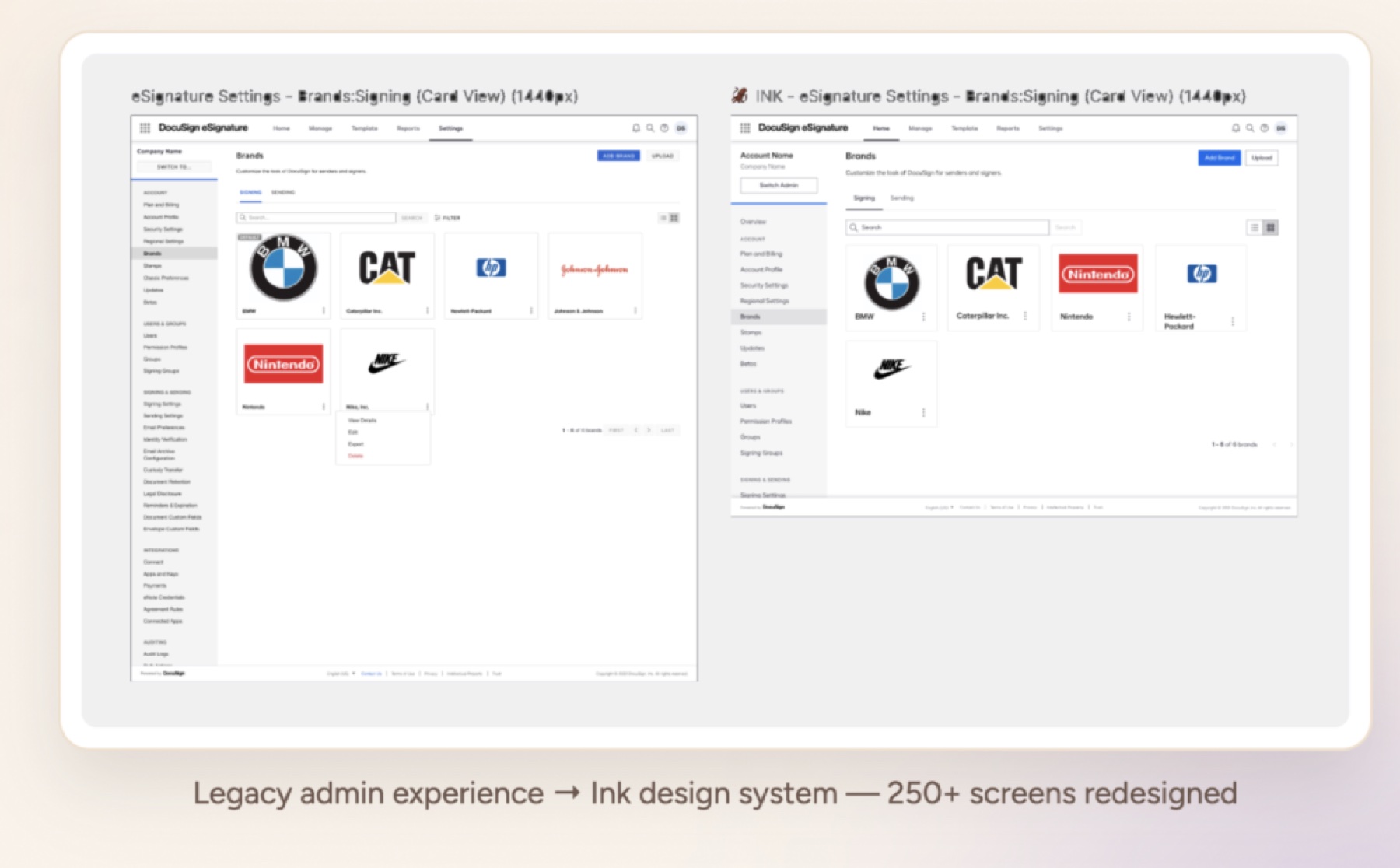Switch to list view in the INK screen
The width and height of the screenshot is (1400, 868).
click(1255, 228)
